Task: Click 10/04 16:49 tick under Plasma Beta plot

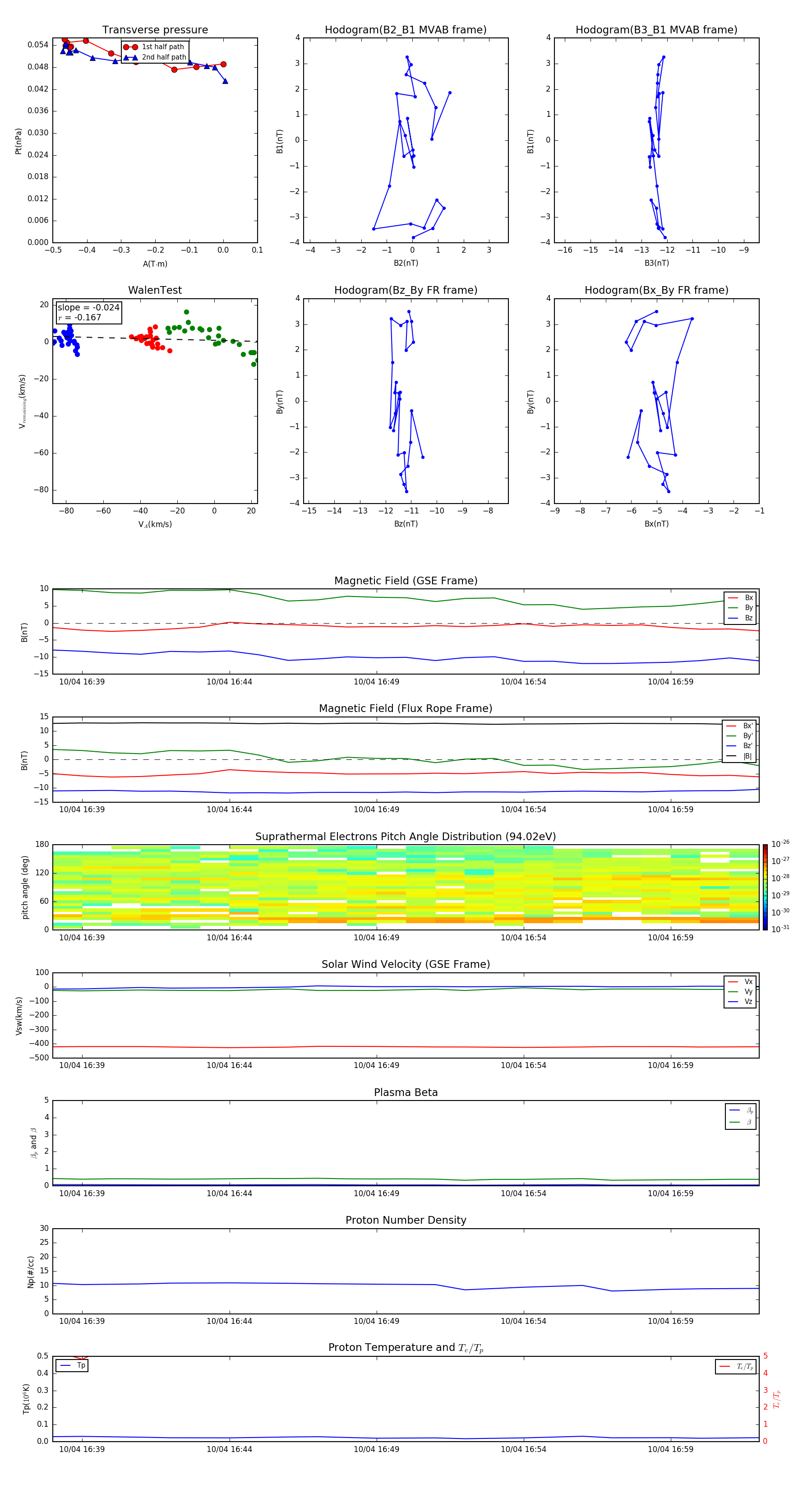Action: [376, 1193]
